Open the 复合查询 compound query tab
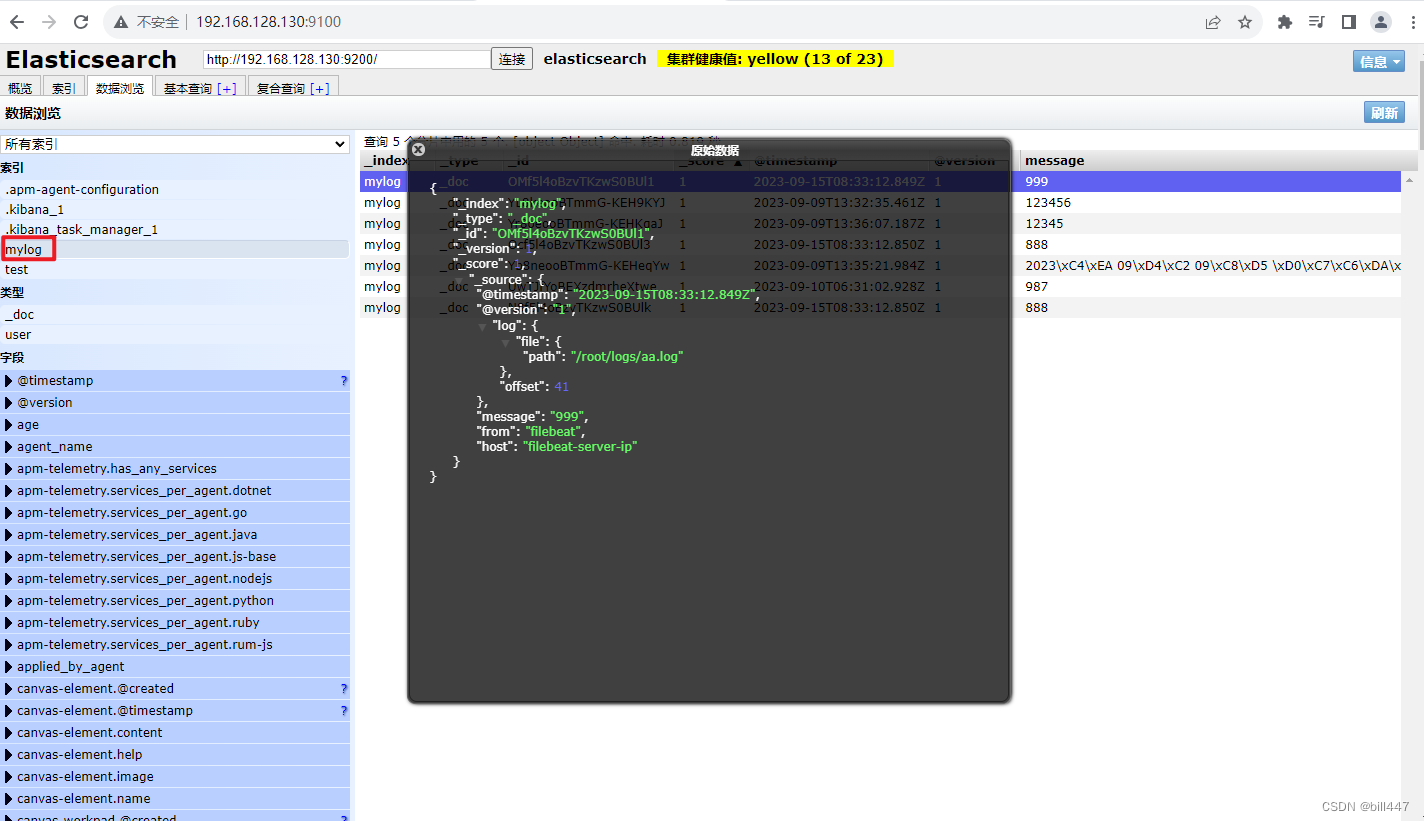 [280, 88]
